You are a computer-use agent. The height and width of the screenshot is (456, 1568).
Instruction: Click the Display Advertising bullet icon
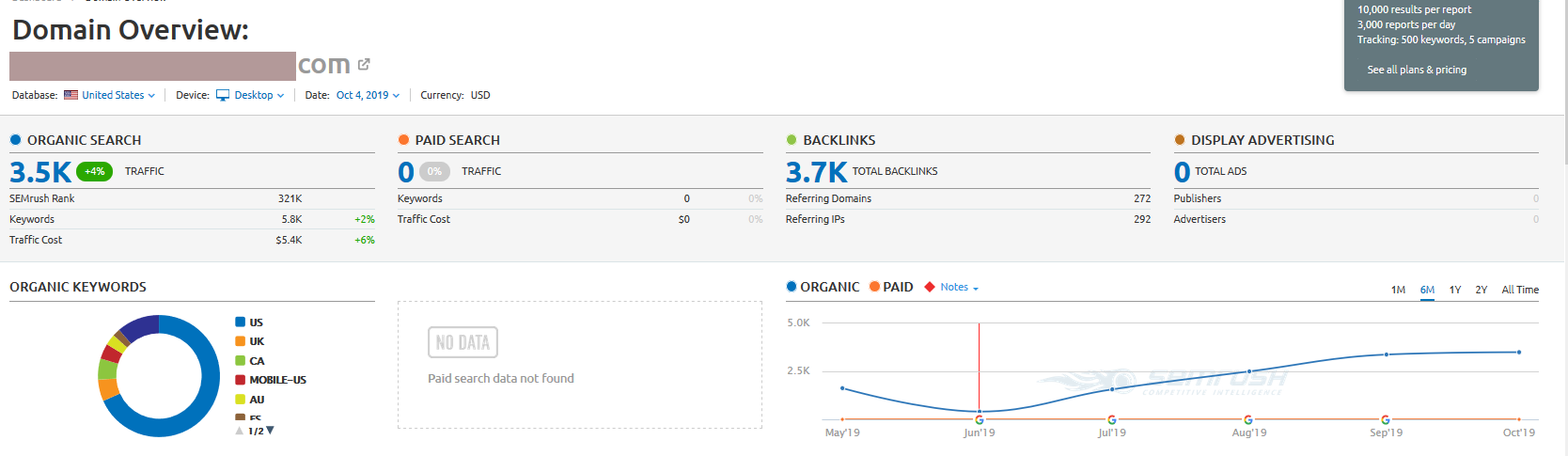[1180, 140]
